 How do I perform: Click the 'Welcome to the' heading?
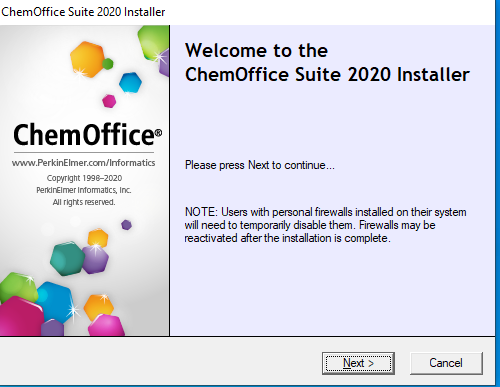pyautogui.click(x=256, y=50)
